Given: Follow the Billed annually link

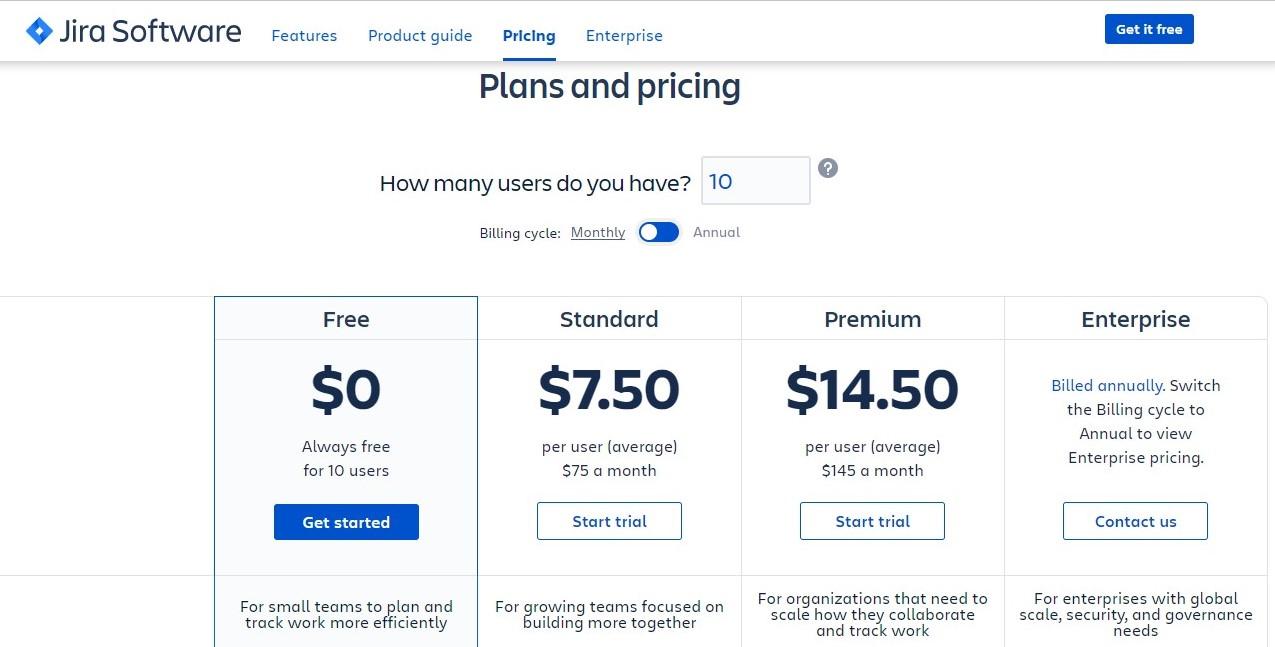Looking at the screenshot, I should [1106, 385].
